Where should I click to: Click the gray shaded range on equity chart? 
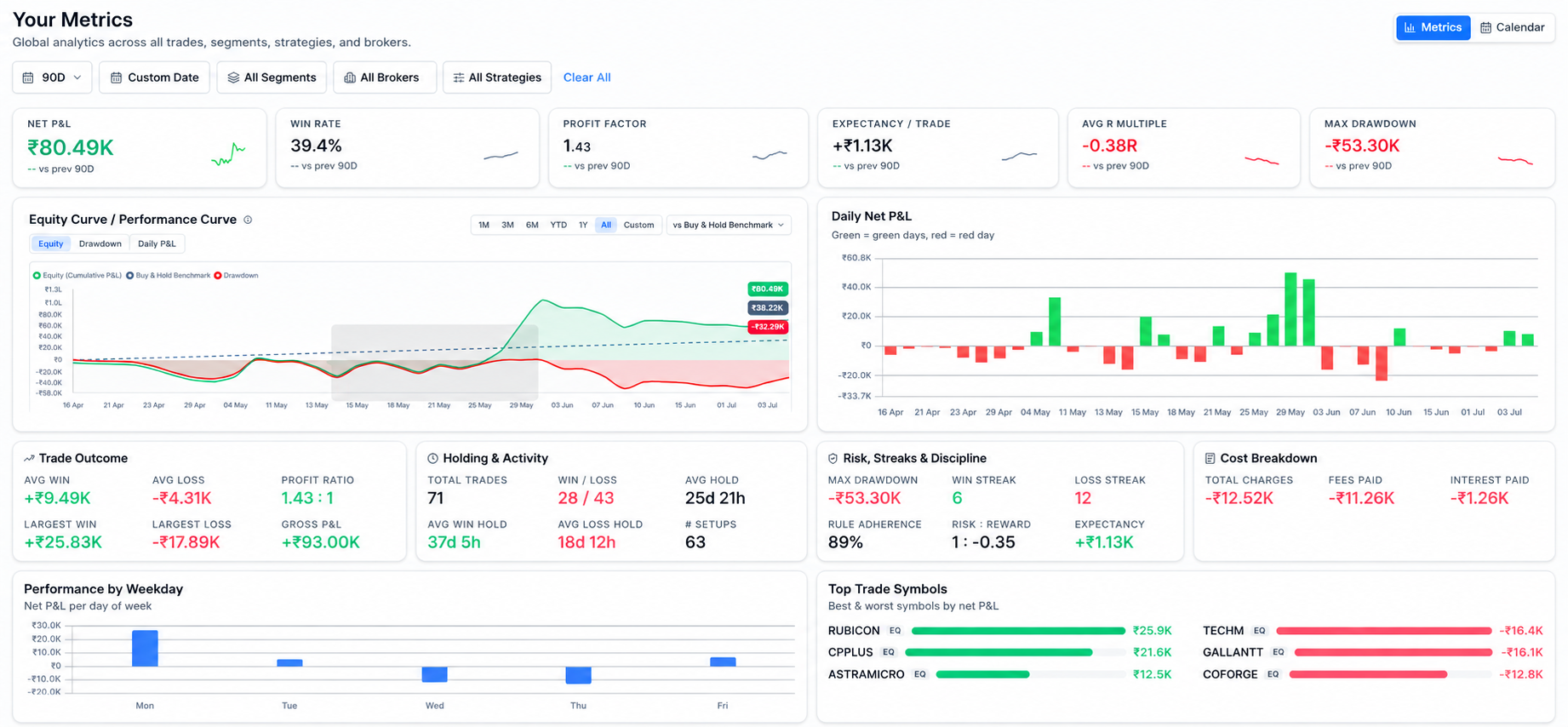434,363
